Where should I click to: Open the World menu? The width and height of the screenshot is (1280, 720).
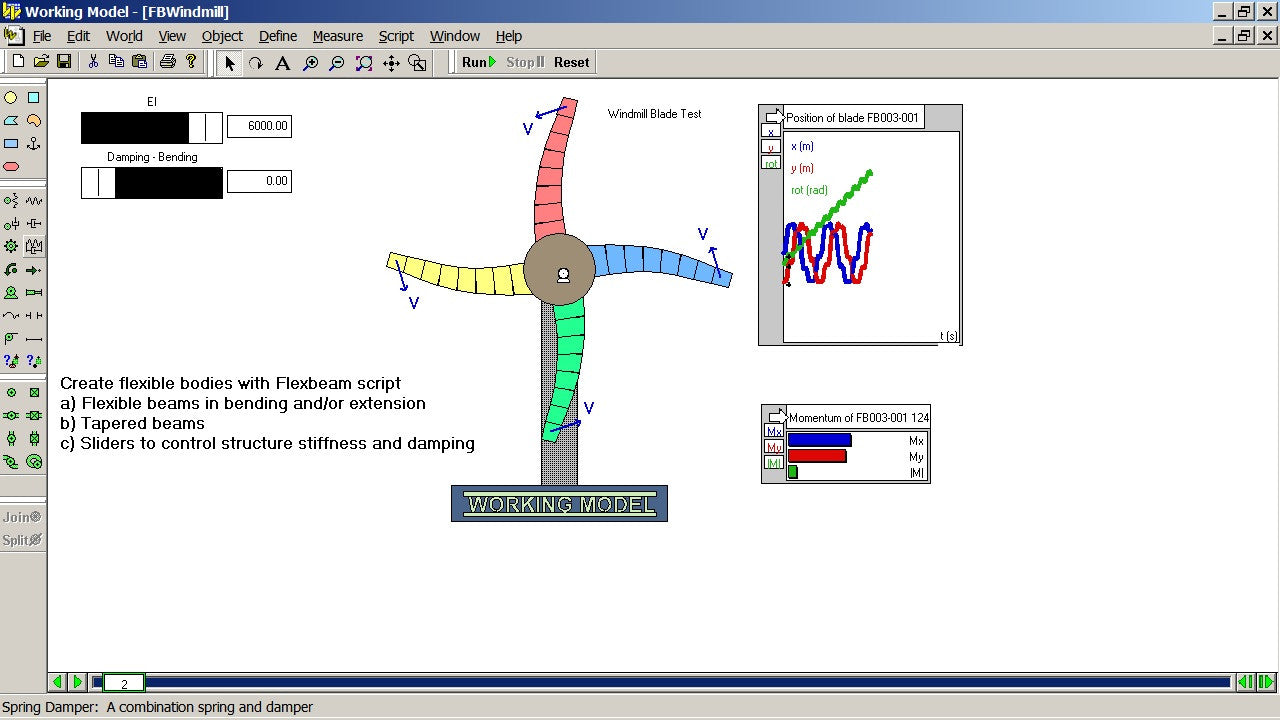[x=124, y=36]
